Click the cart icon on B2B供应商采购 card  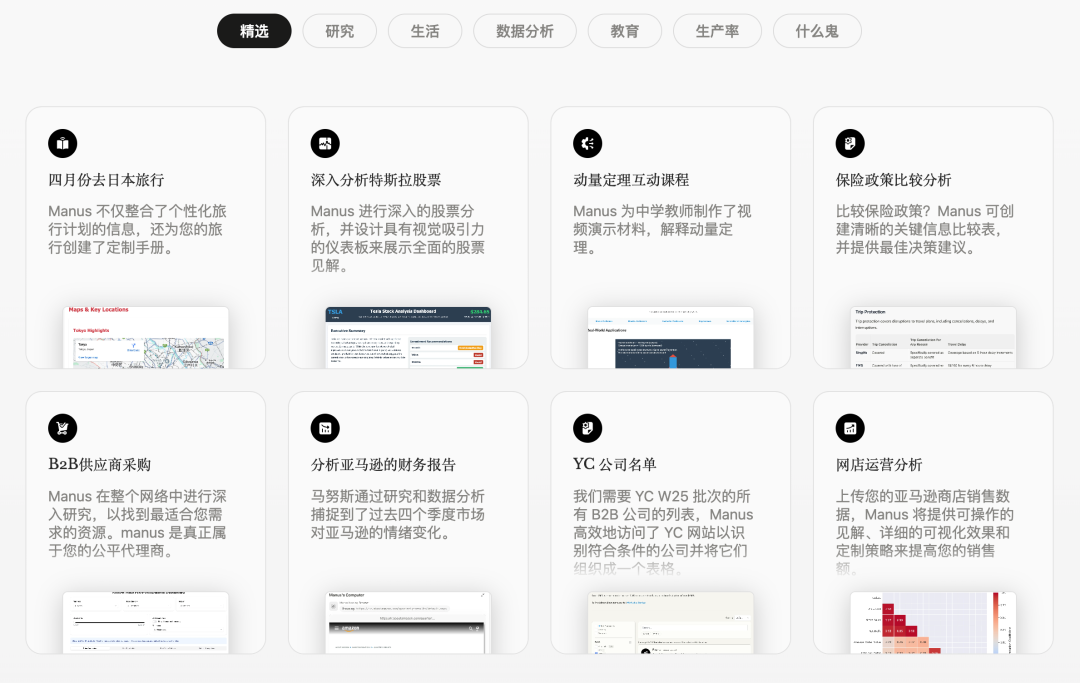pyautogui.click(x=63, y=428)
